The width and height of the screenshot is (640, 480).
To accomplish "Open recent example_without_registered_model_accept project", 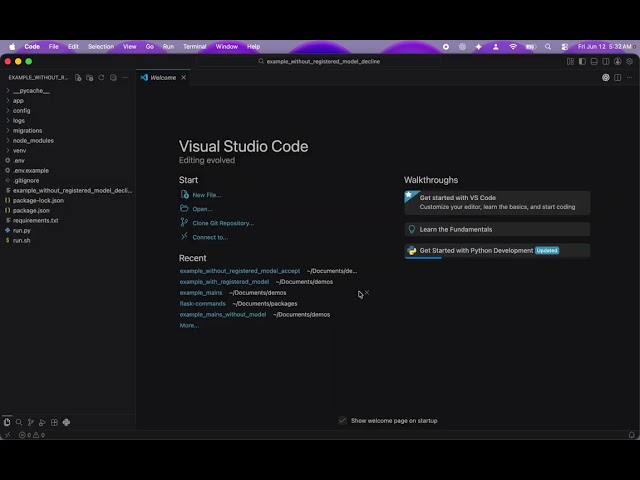I will point(240,271).
